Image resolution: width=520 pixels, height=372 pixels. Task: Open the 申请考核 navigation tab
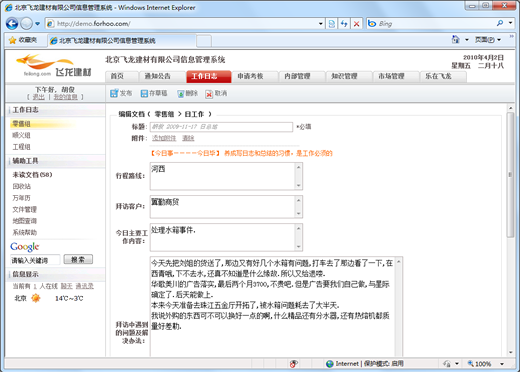pyautogui.click(x=255, y=76)
